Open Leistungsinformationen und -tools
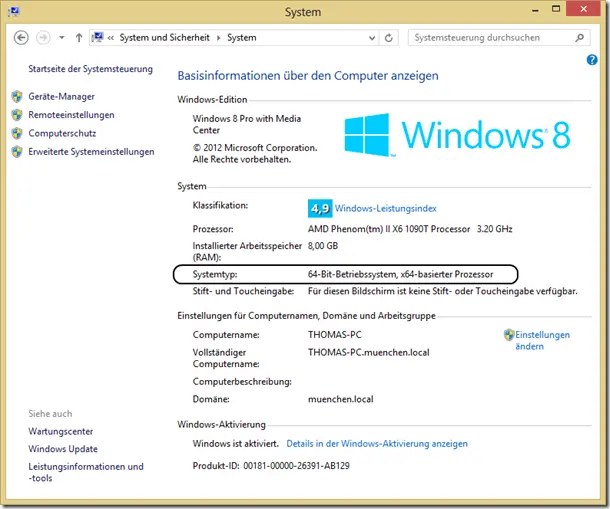 [x=86, y=472]
